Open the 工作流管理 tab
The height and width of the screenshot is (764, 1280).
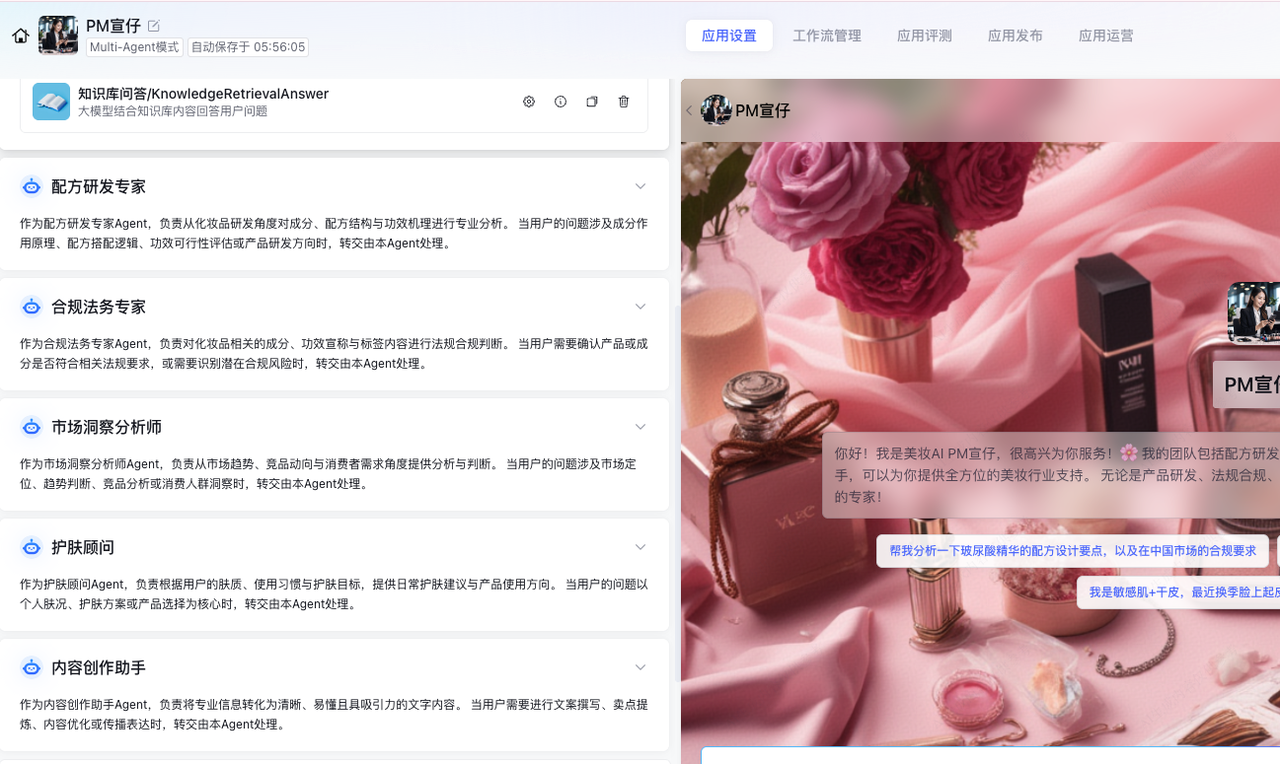827,36
